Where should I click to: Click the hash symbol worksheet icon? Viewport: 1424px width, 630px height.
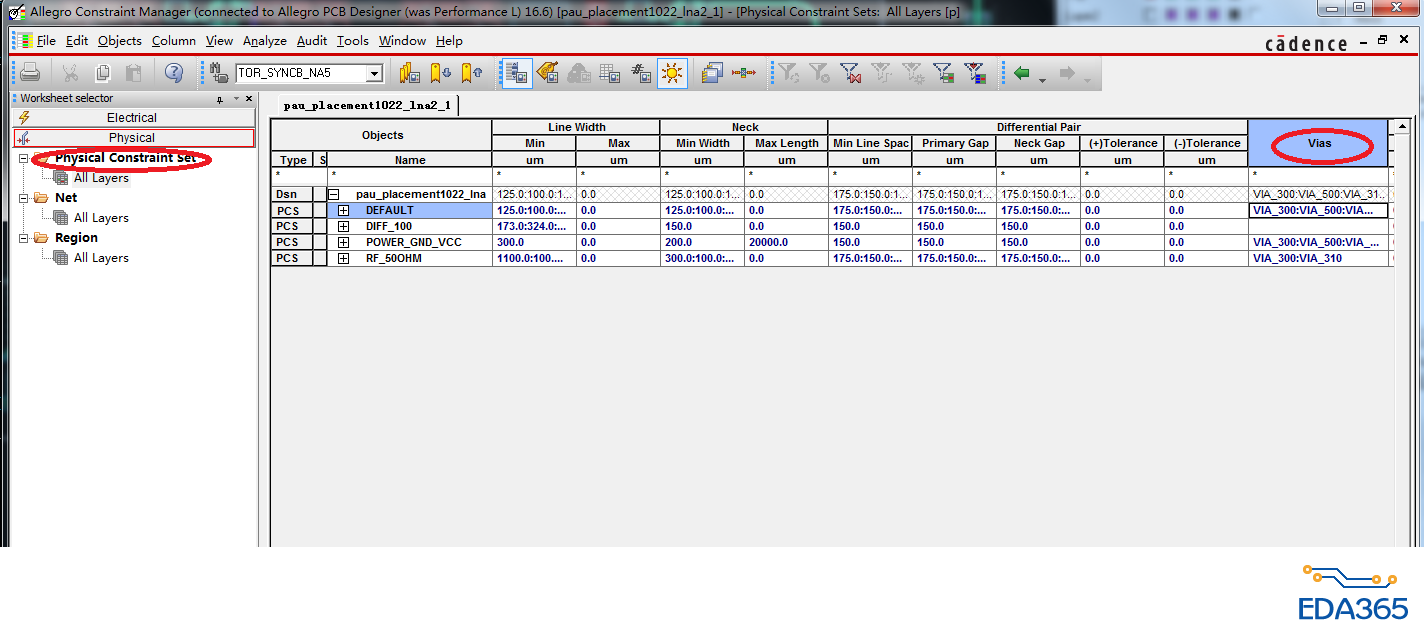(641, 73)
